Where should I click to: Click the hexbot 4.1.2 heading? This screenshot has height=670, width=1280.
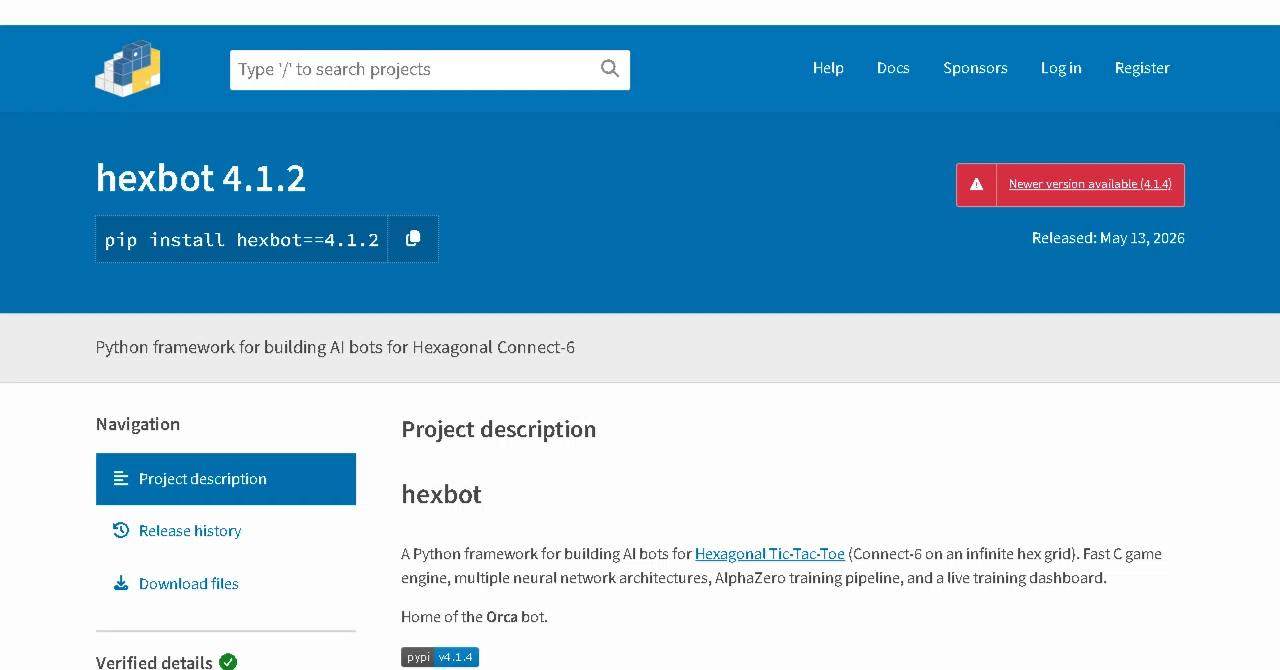point(201,178)
